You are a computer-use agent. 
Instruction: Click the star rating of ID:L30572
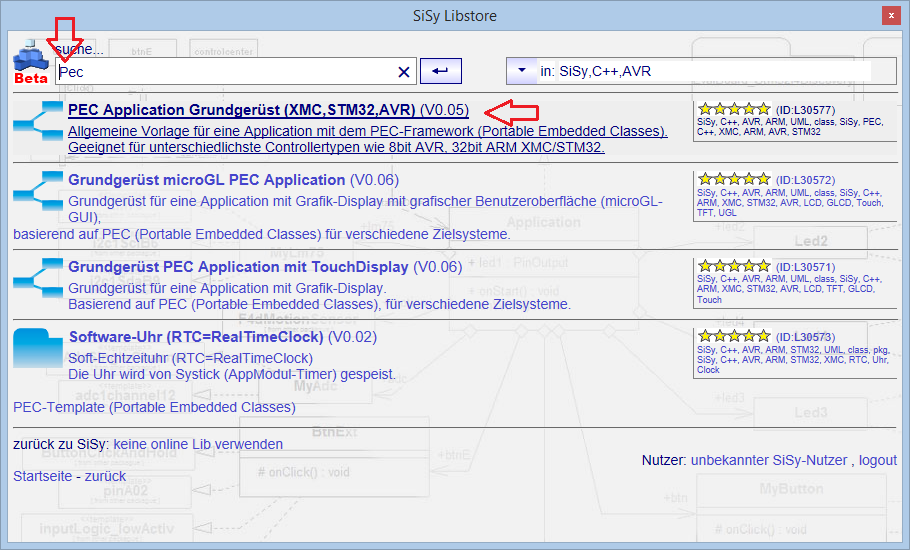click(x=734, y=179)
